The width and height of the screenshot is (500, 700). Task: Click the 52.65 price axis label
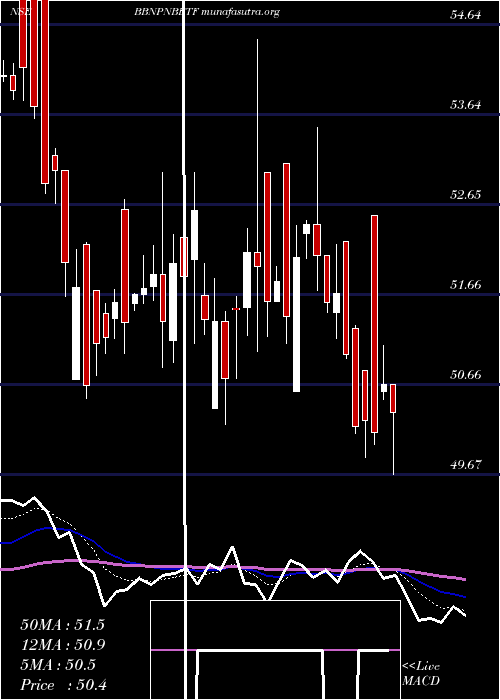point(466,195)
